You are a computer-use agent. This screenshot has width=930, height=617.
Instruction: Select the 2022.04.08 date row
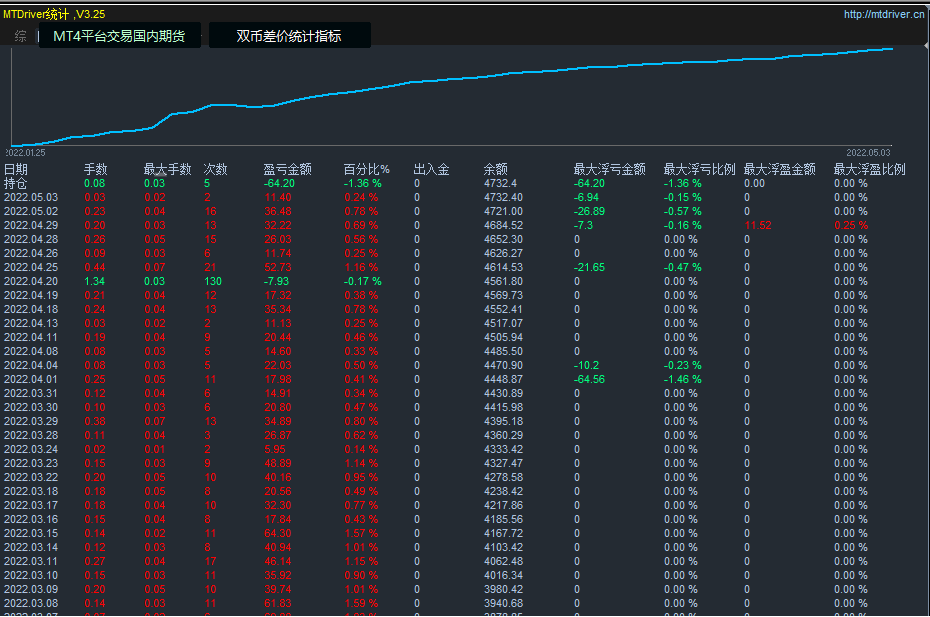(31, 351)
